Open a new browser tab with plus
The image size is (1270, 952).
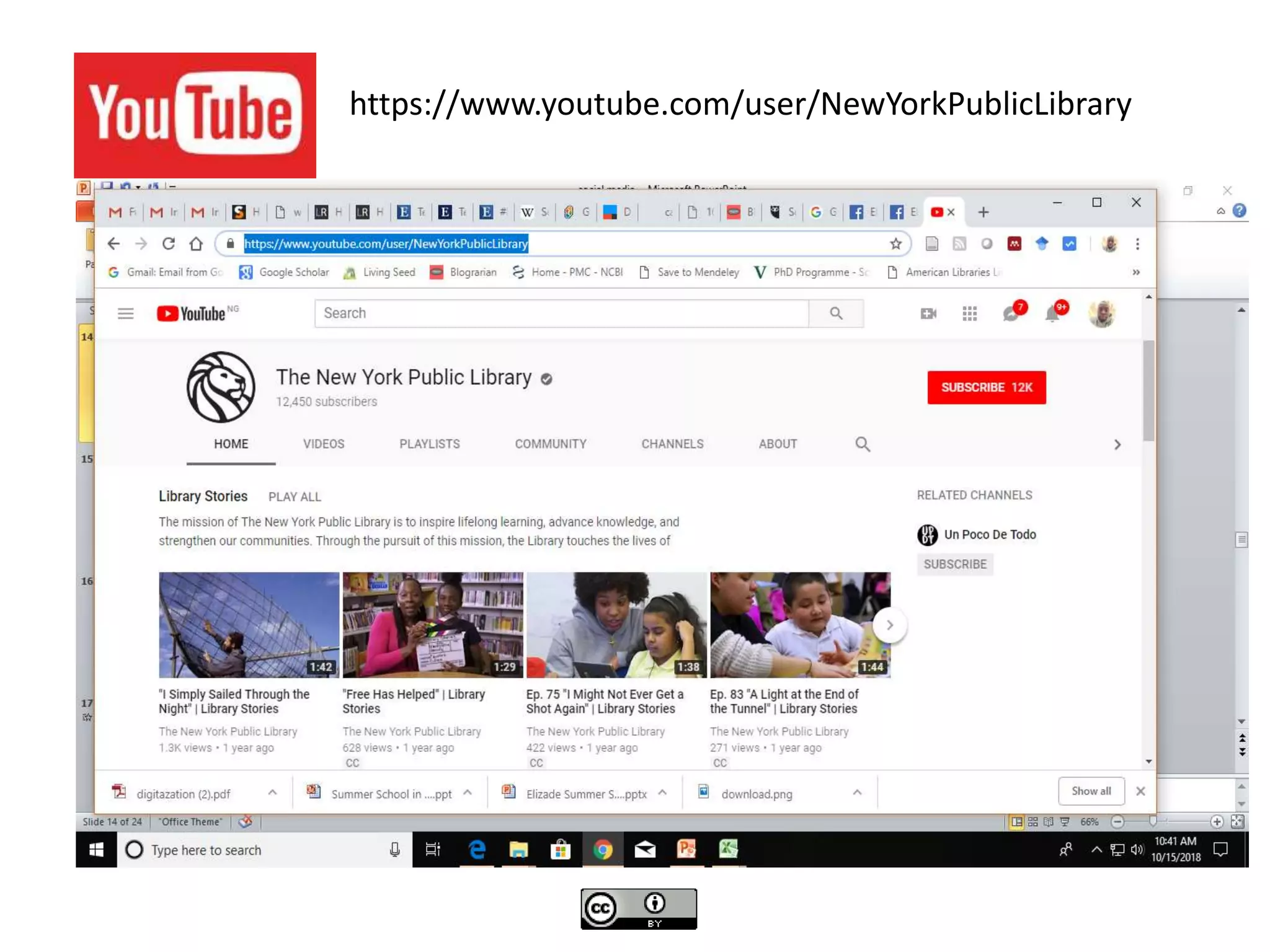tap(984, 212)
